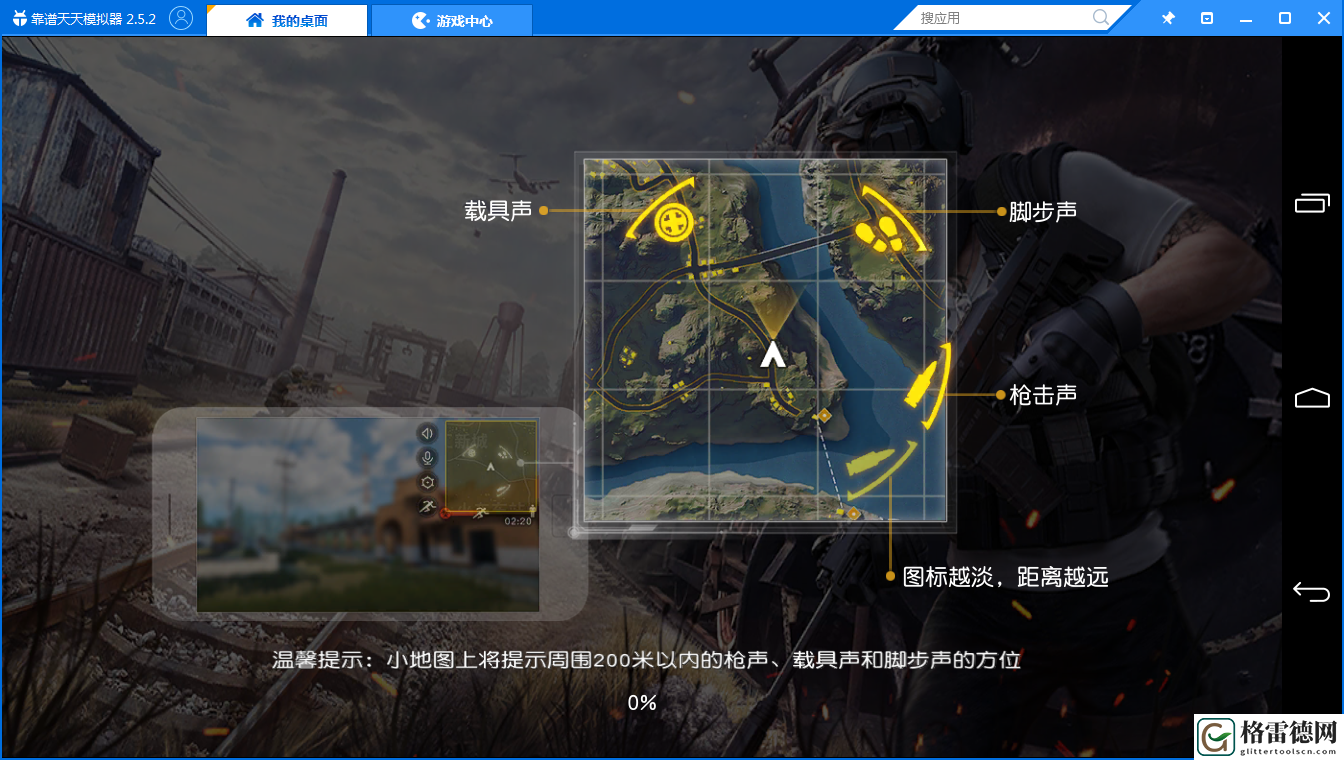The width and height of the screenshot is (1344, 760).
Task: Go to Android home via sidebar icon
Action: tap(1312, 397)
